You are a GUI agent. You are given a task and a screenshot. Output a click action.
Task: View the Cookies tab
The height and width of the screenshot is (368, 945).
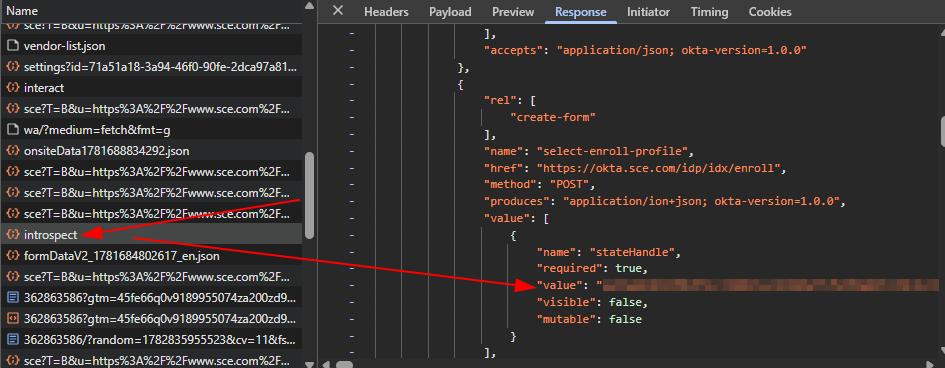click(770, 11)
